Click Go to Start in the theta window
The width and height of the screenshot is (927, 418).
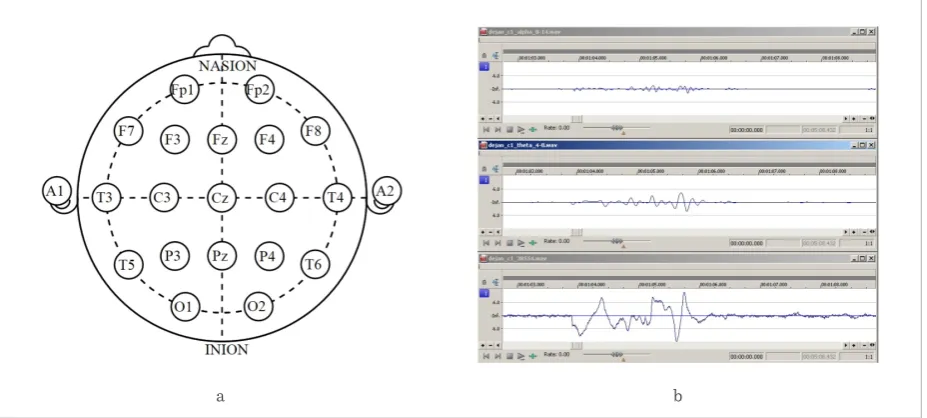[486, 242]
